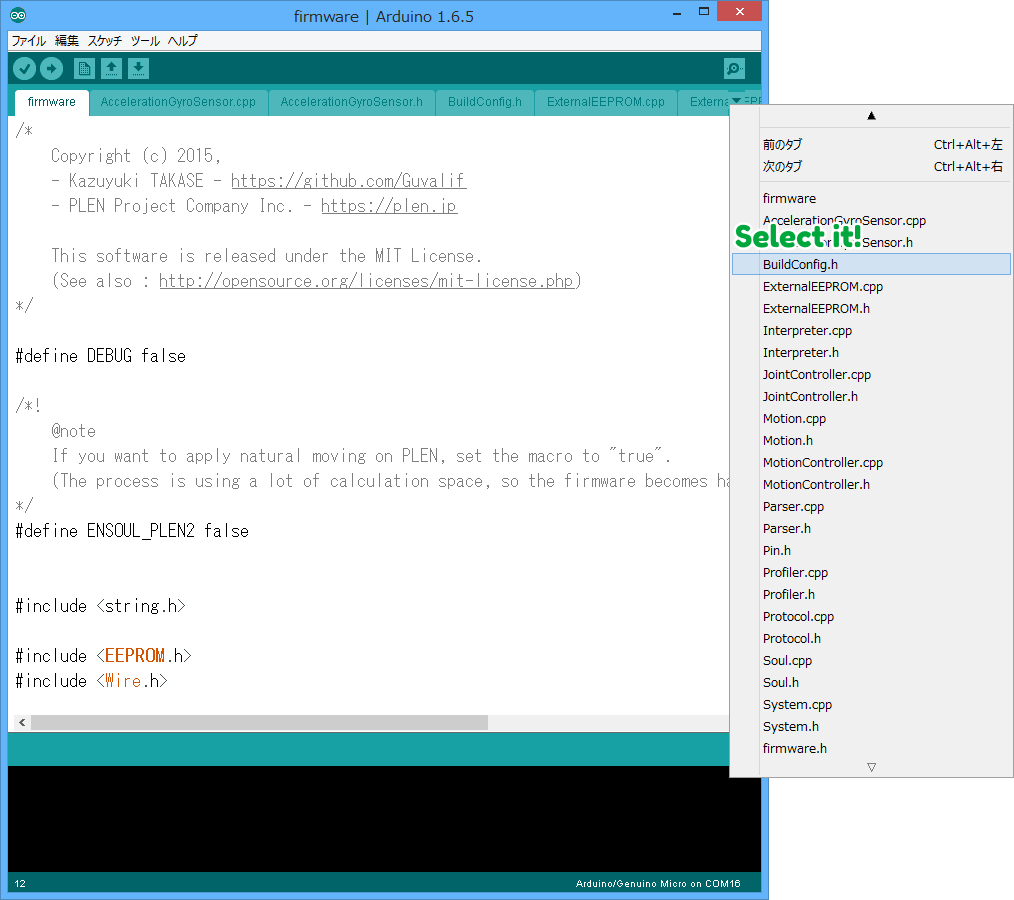Click the #define DEBUG false line

coord(101,356)
